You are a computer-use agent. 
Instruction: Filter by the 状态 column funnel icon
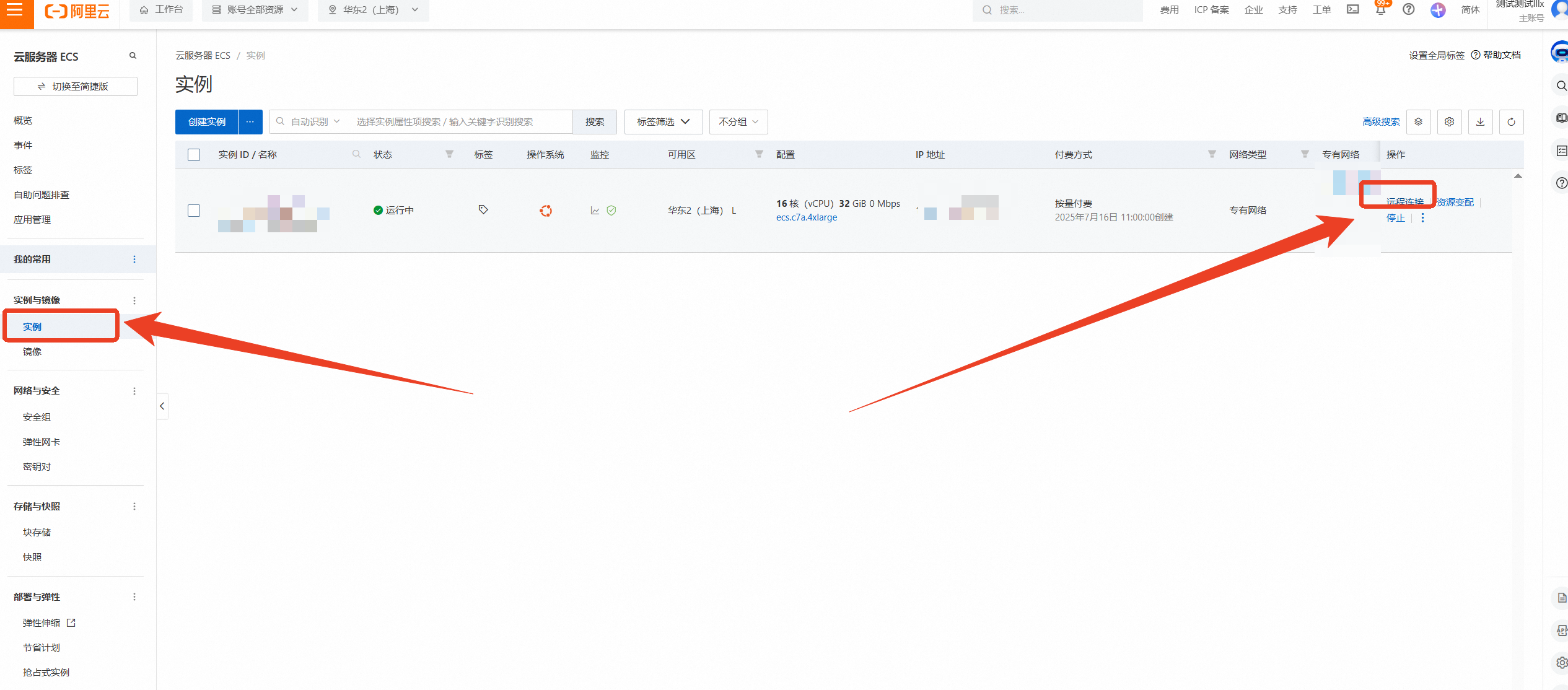pyautogui.click(x=449, y=154)
